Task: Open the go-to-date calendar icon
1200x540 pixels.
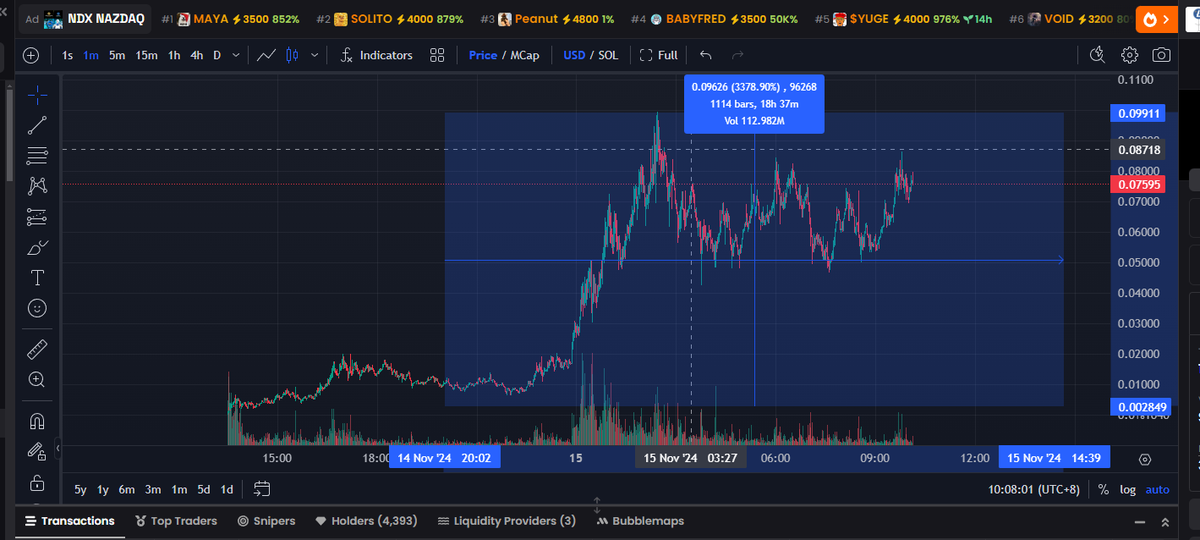Action: click(x=262, y=490)
